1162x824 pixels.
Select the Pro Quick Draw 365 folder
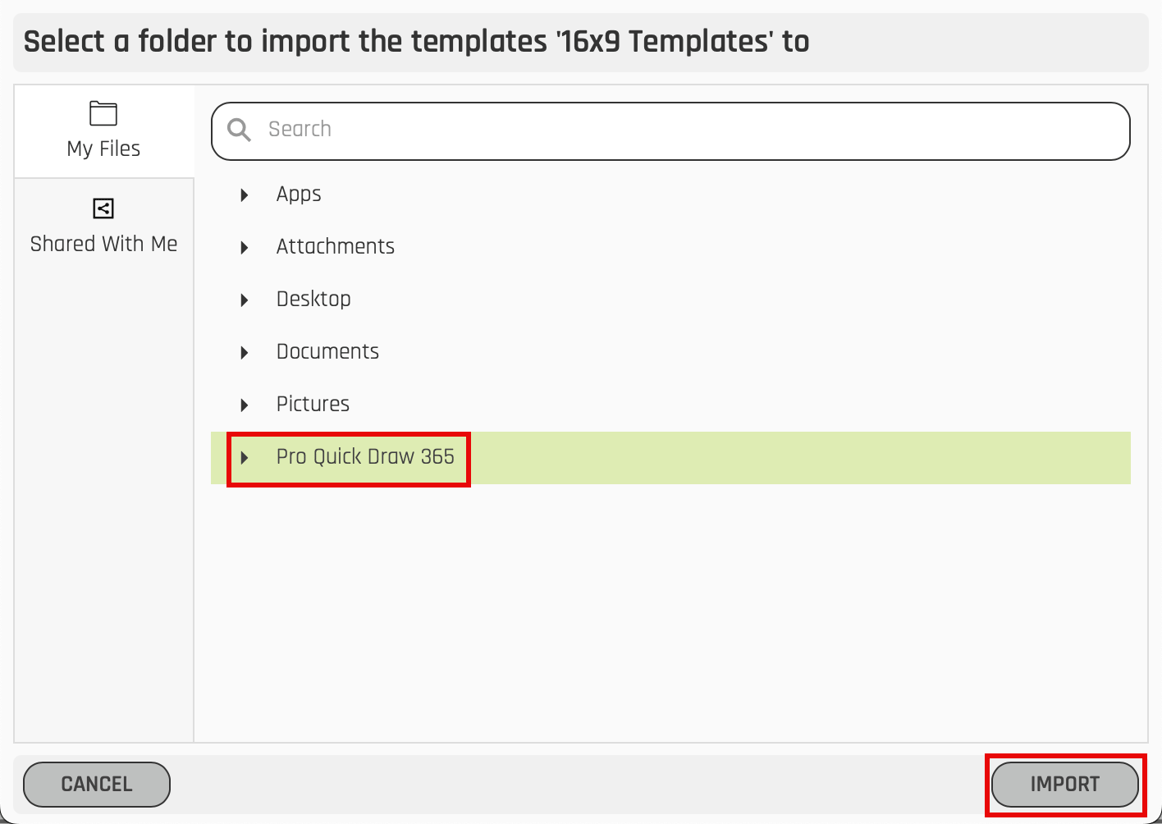coord(365,457)
